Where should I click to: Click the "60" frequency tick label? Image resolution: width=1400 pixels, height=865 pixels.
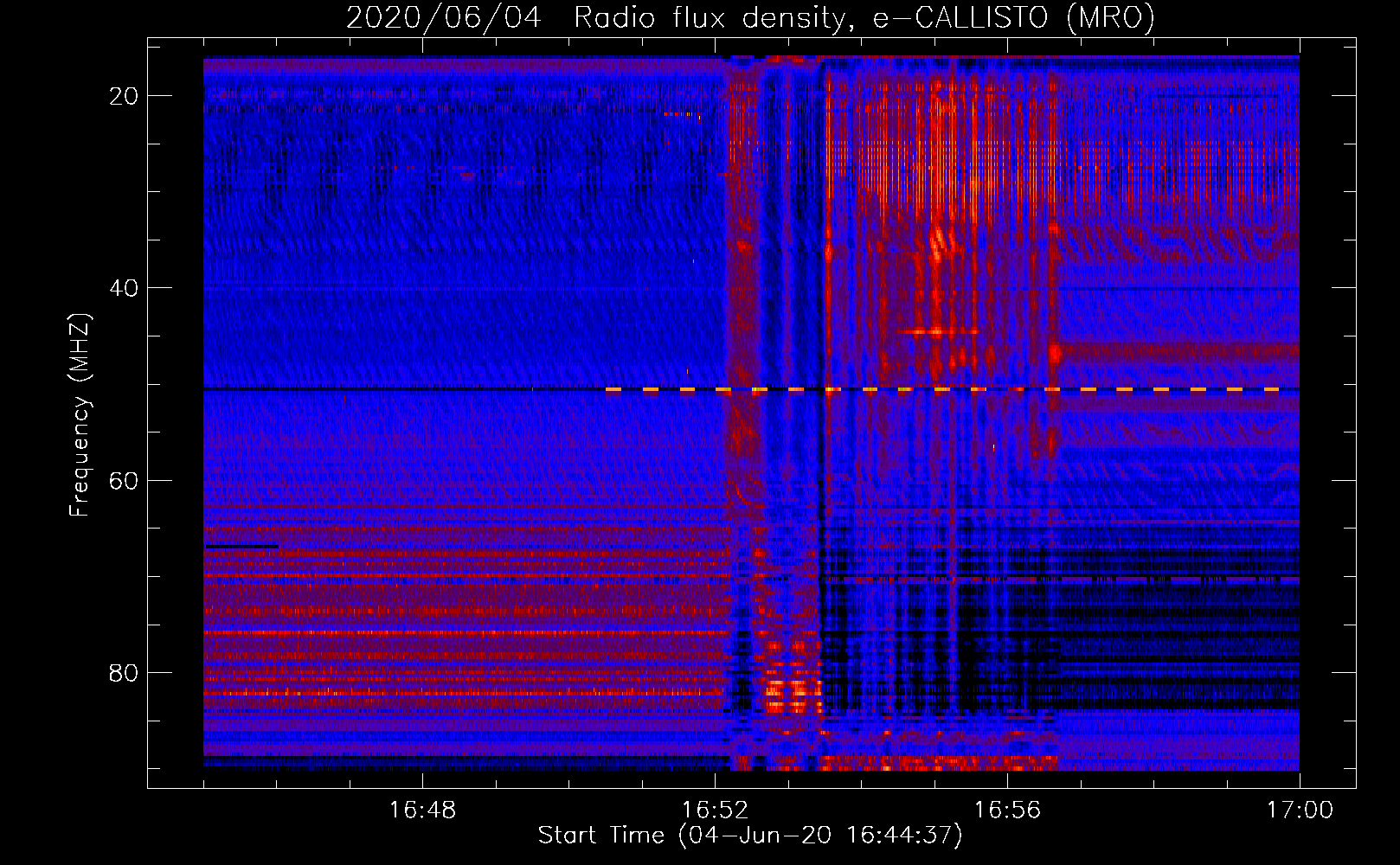click(x=124, y=480)
